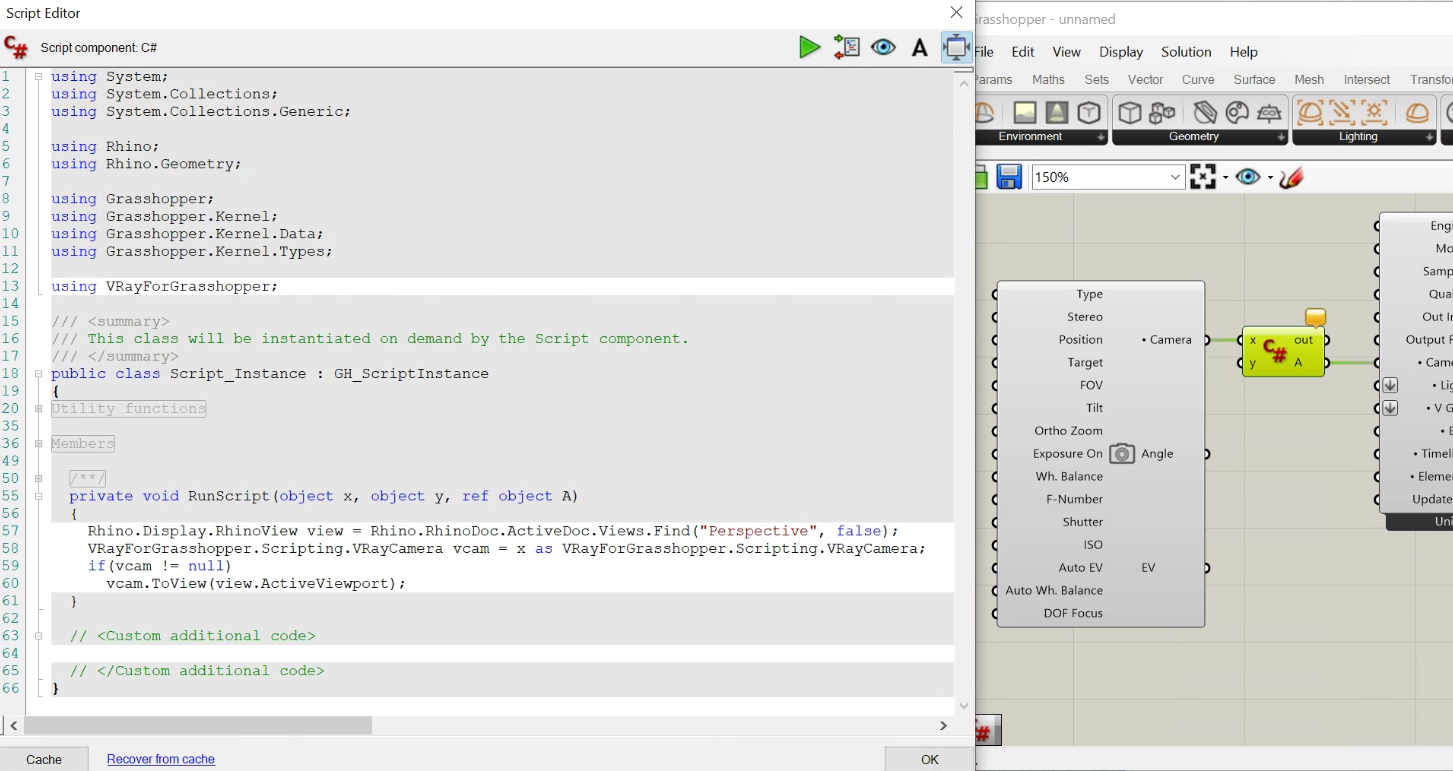1453x771 pixels.
Task: Select the C# script component on the canvas
Action: [x=1283, y=352]
